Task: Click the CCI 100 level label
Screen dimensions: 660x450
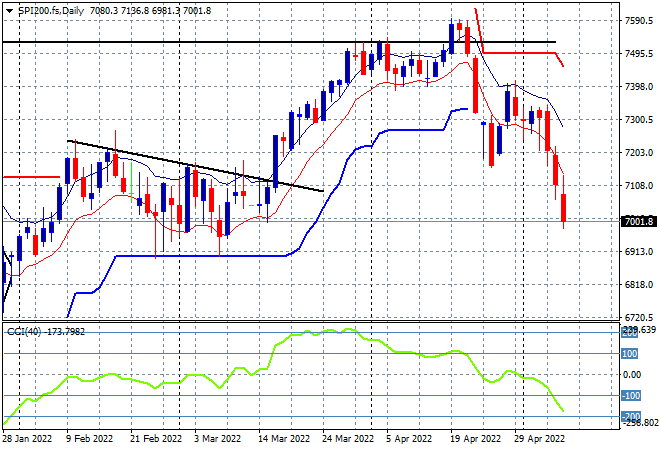Action: pyautogui.click(x=630, y=354)
